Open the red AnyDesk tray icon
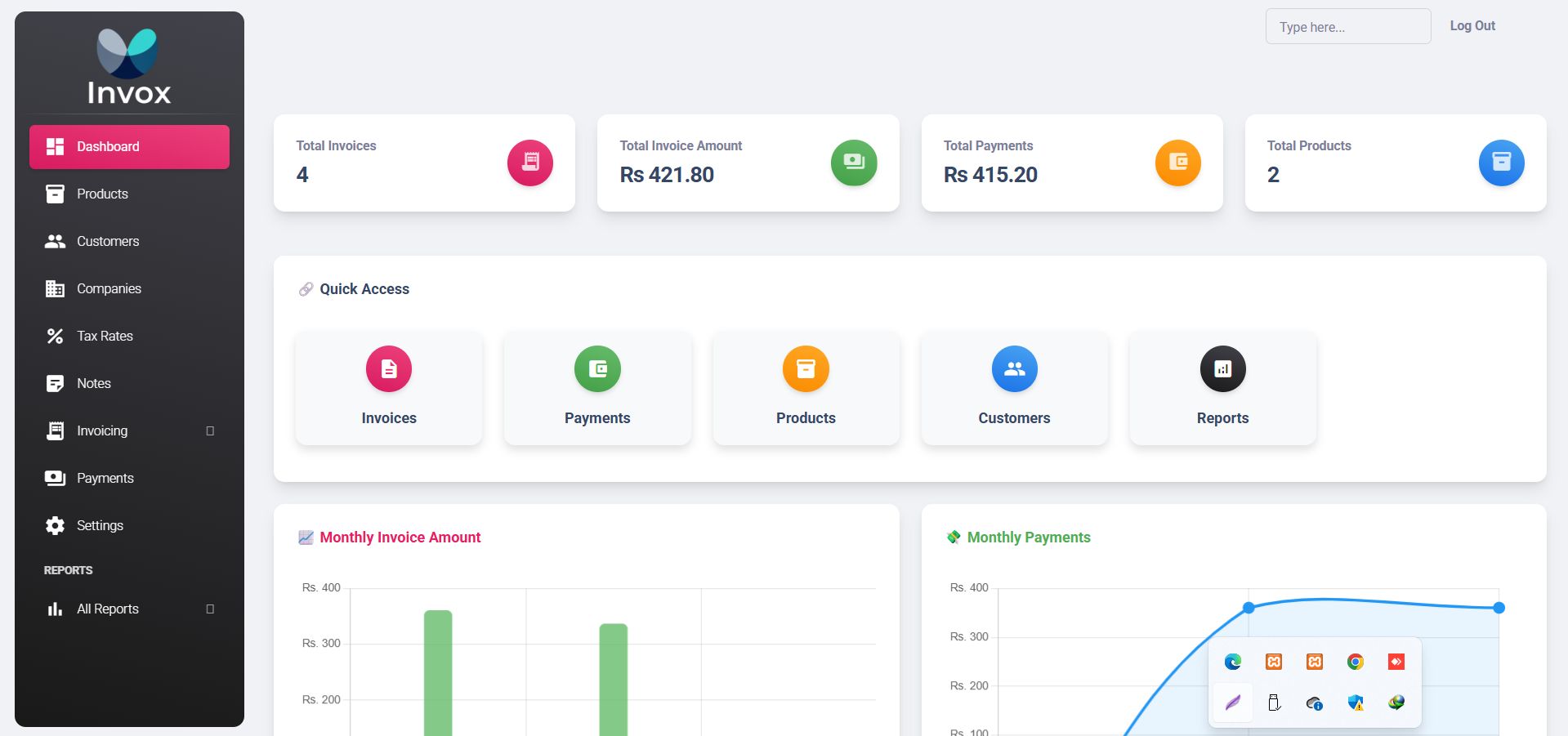This screenshot has height=736, width=1568. pyautogui.click(x=1396, y=662)
